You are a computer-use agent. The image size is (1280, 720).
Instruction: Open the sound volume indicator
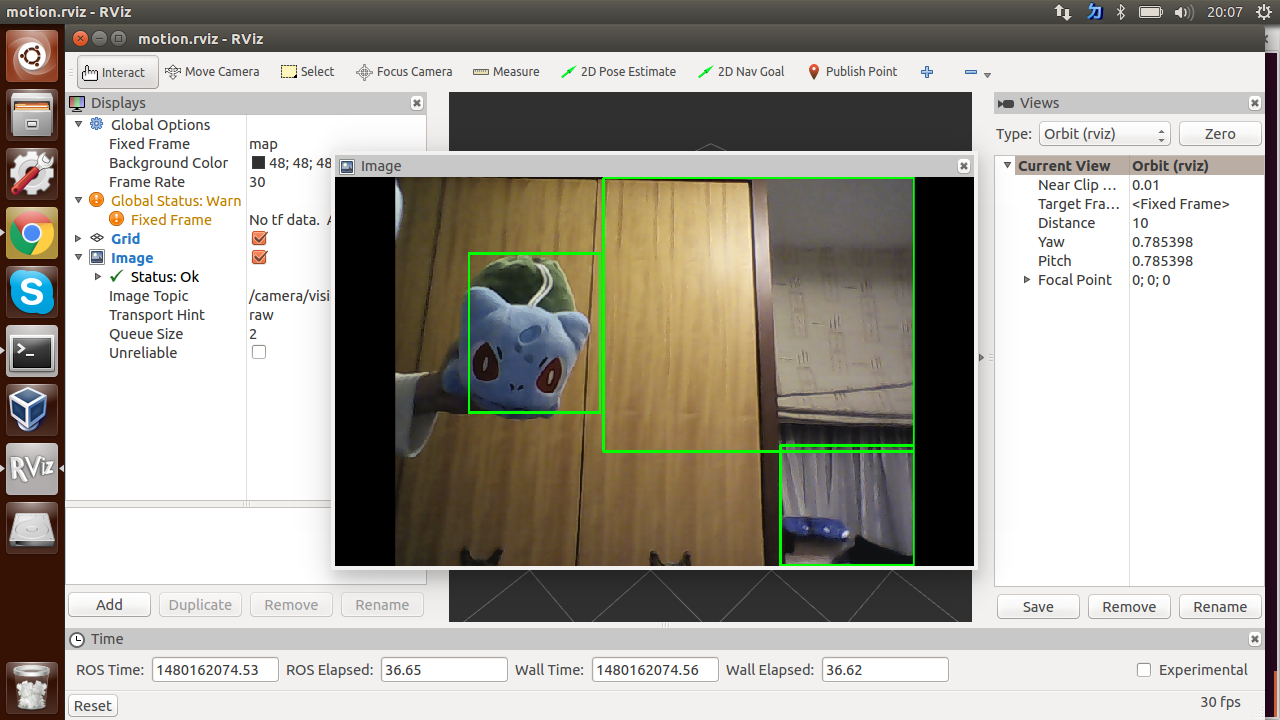(x=1183, y=12)
